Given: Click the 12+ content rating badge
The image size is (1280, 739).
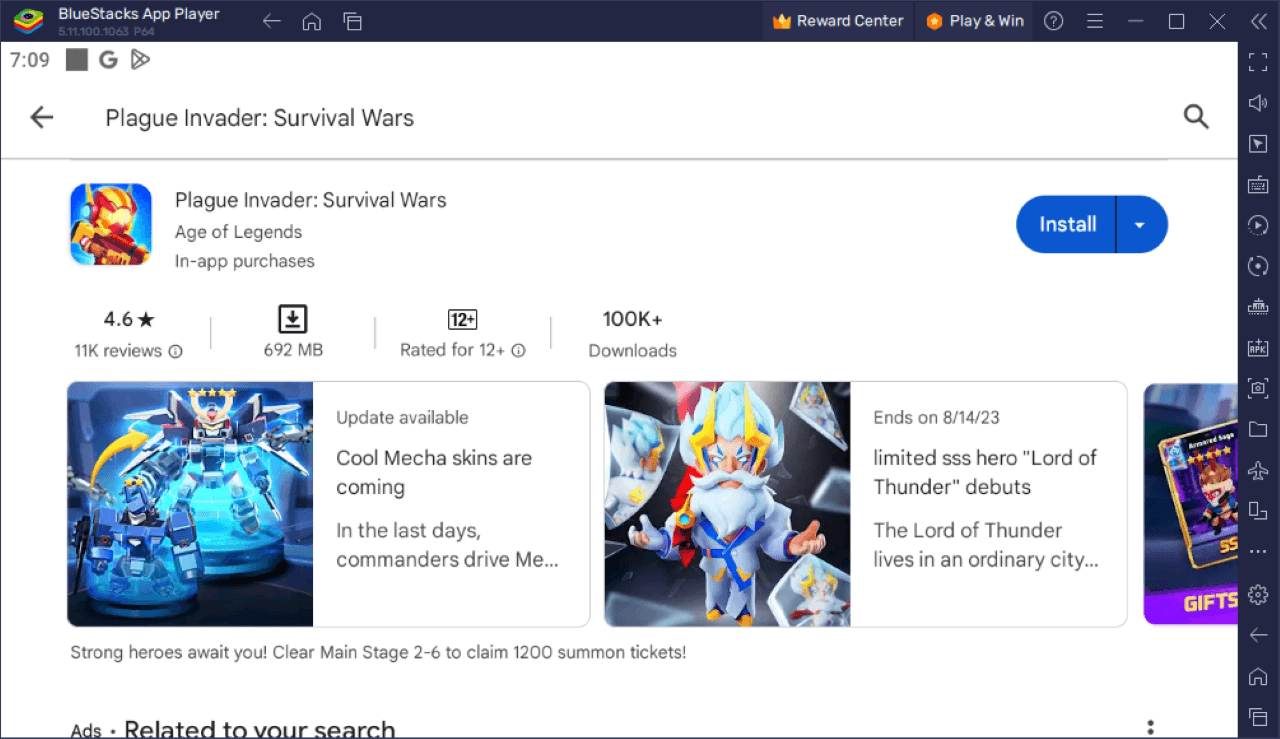Looking at the screenshot, I should 462,320.
